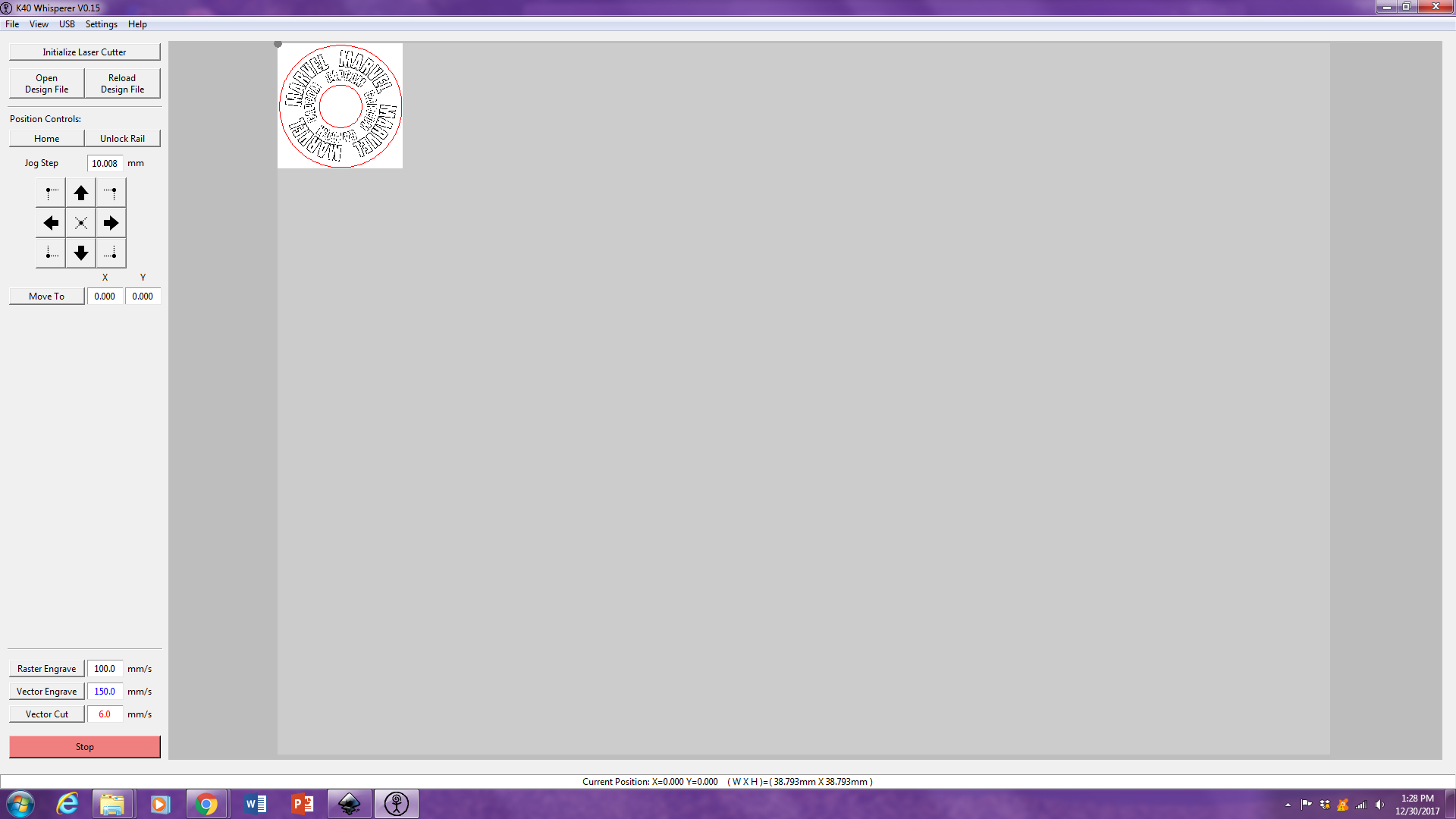Open the Settings menu
1456x819 pixels.
click(x=101, y=24)
